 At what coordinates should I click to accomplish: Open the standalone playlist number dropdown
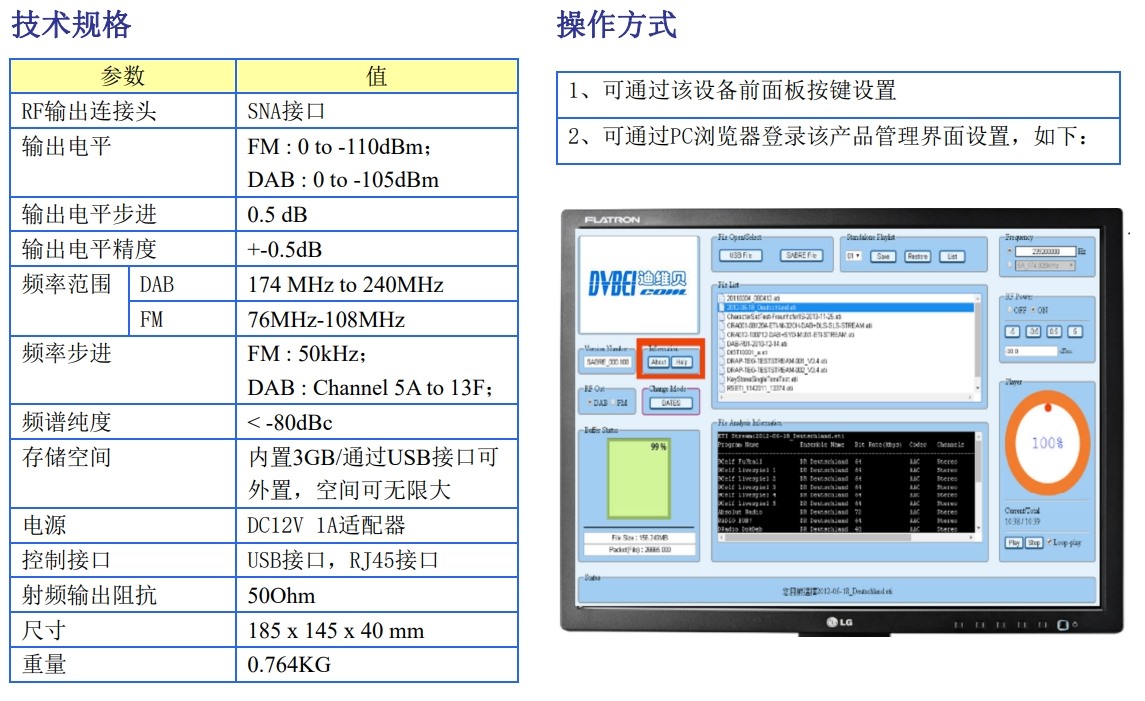[853, 256]
